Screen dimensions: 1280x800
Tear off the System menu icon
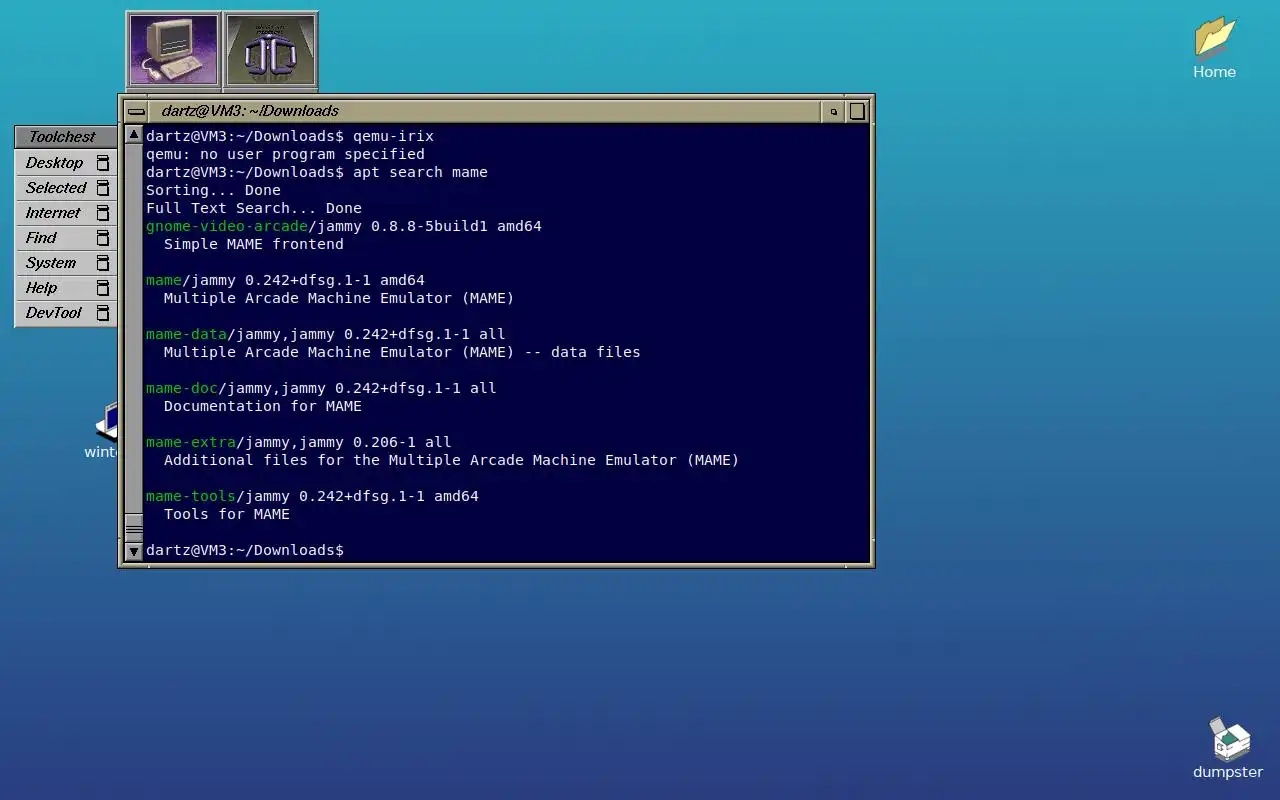(102, 263)
